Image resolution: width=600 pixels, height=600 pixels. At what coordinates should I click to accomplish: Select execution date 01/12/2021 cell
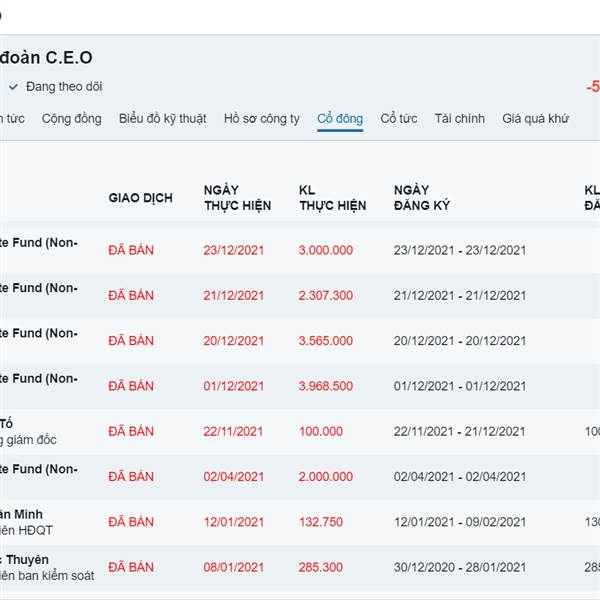click(233, 386)
